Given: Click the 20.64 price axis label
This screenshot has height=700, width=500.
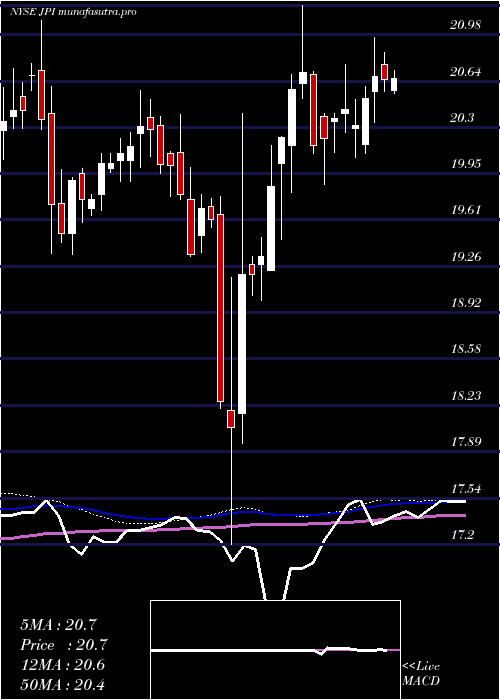Looking at the screenshot, I should 465,71.
